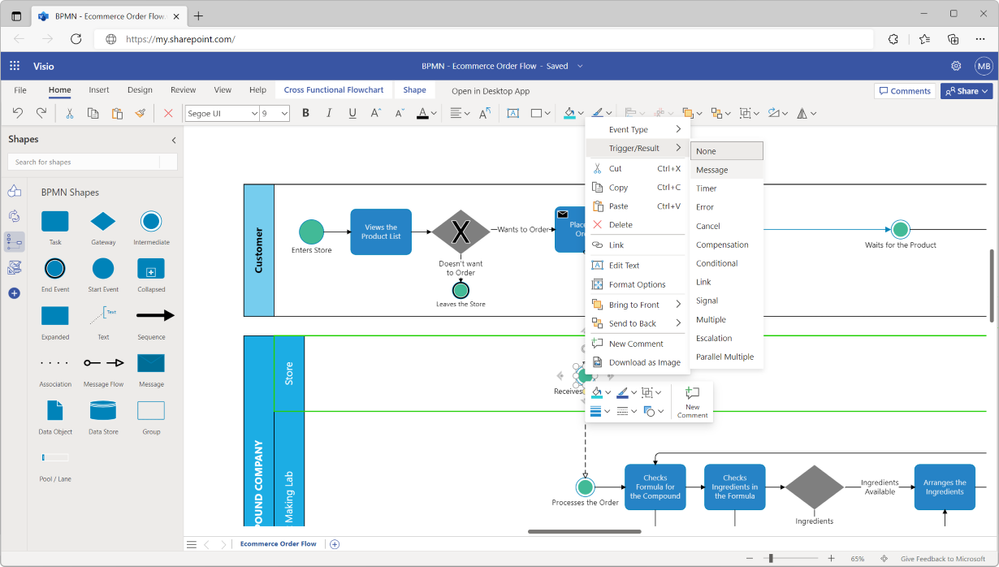This screenshot has height=567, width=999.
Task: Select the Pool / Lane shape
Action: point(55,457)
